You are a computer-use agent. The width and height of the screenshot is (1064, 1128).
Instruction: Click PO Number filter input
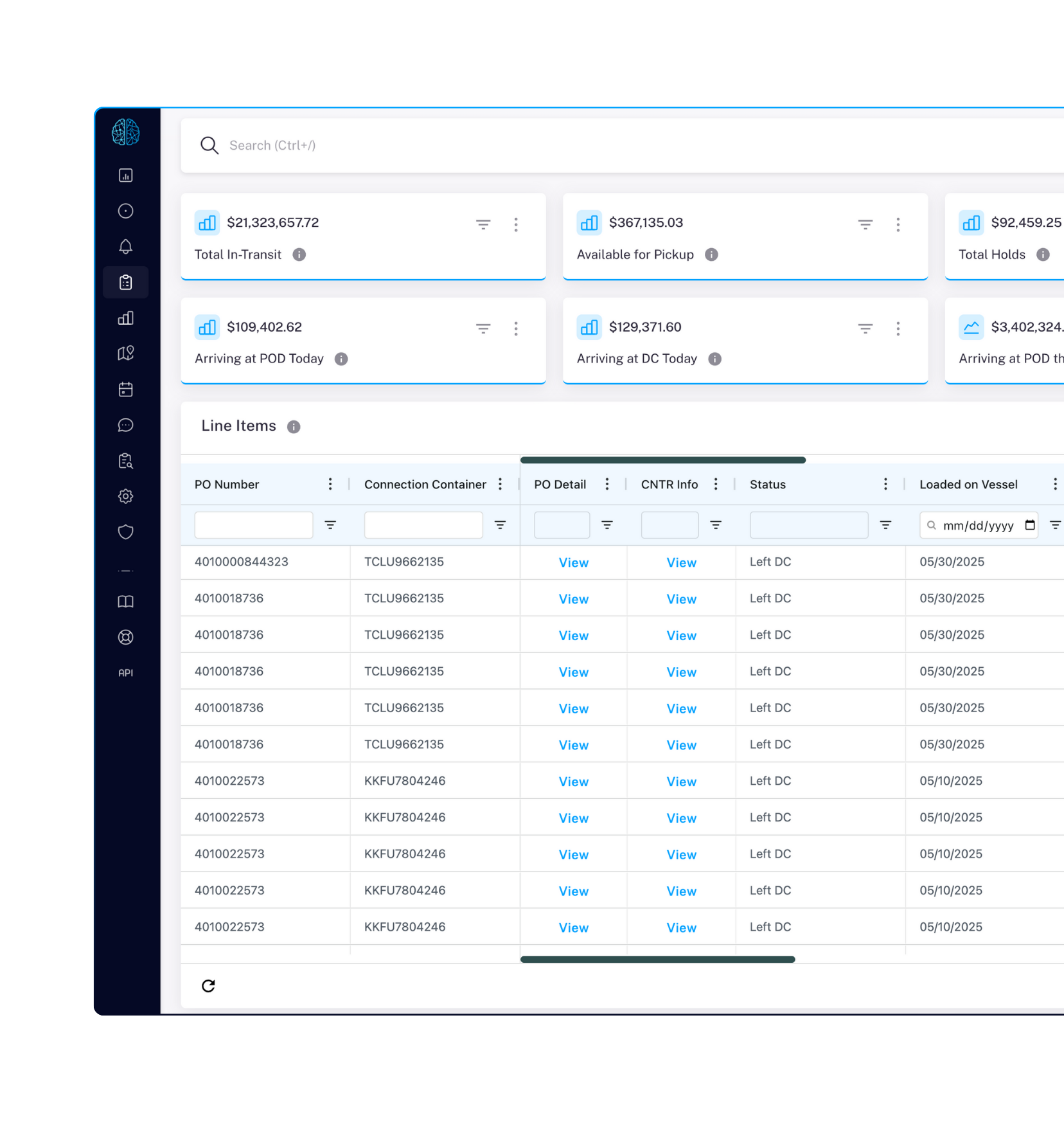point(254,525)
